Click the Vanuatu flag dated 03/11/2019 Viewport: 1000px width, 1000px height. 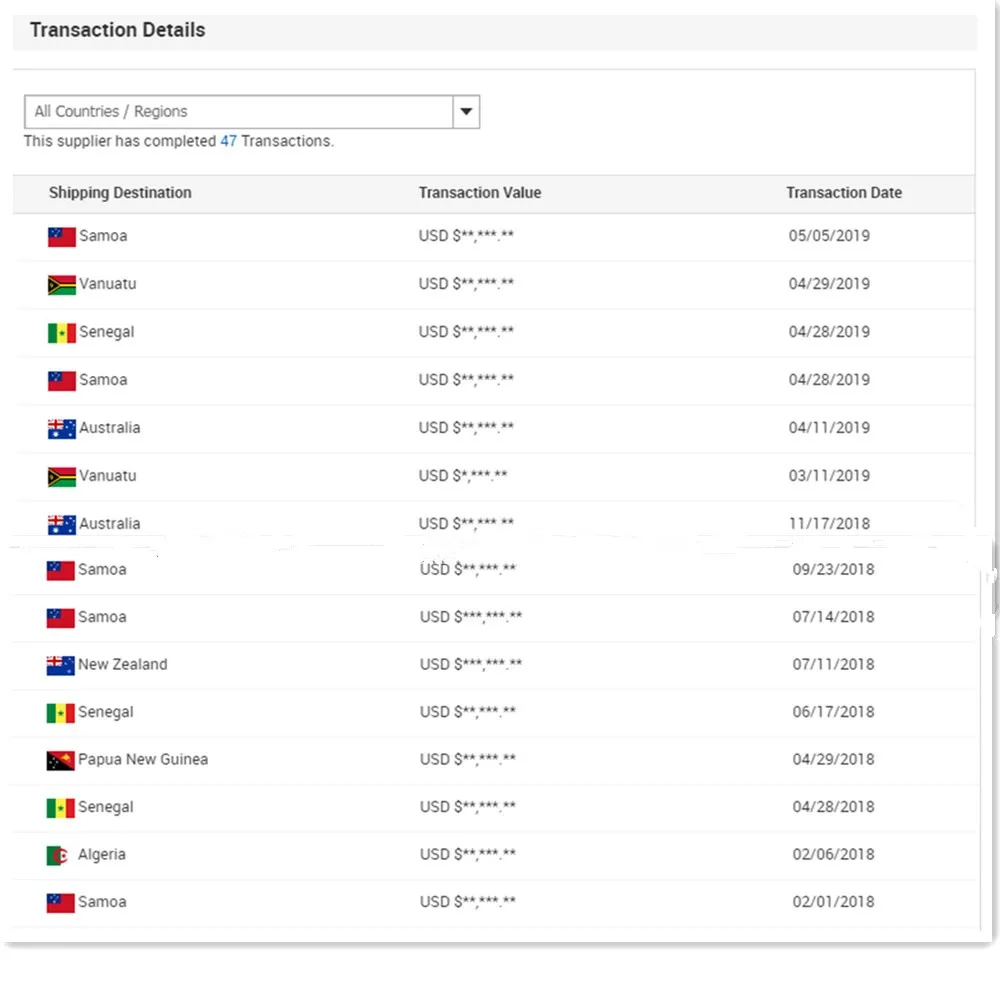(x=61, y=477)
